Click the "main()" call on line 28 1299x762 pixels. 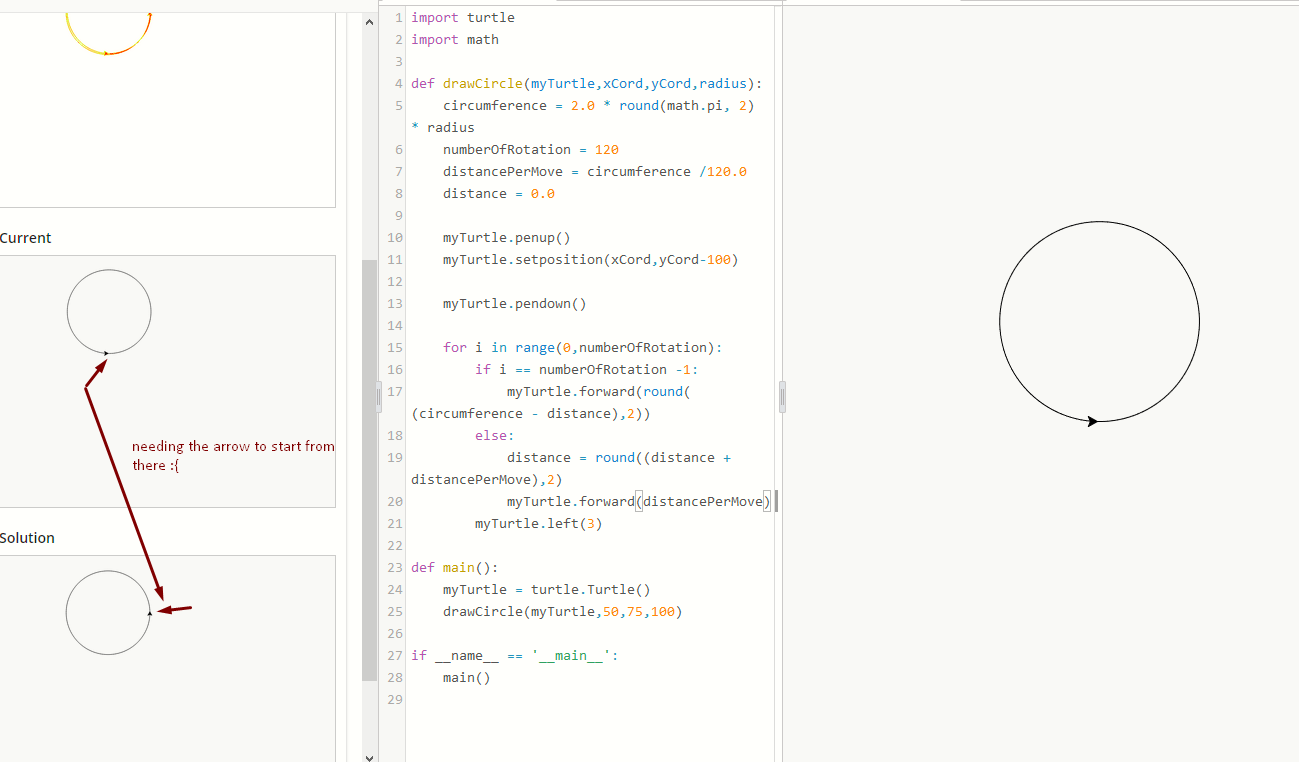pos(467,678)
